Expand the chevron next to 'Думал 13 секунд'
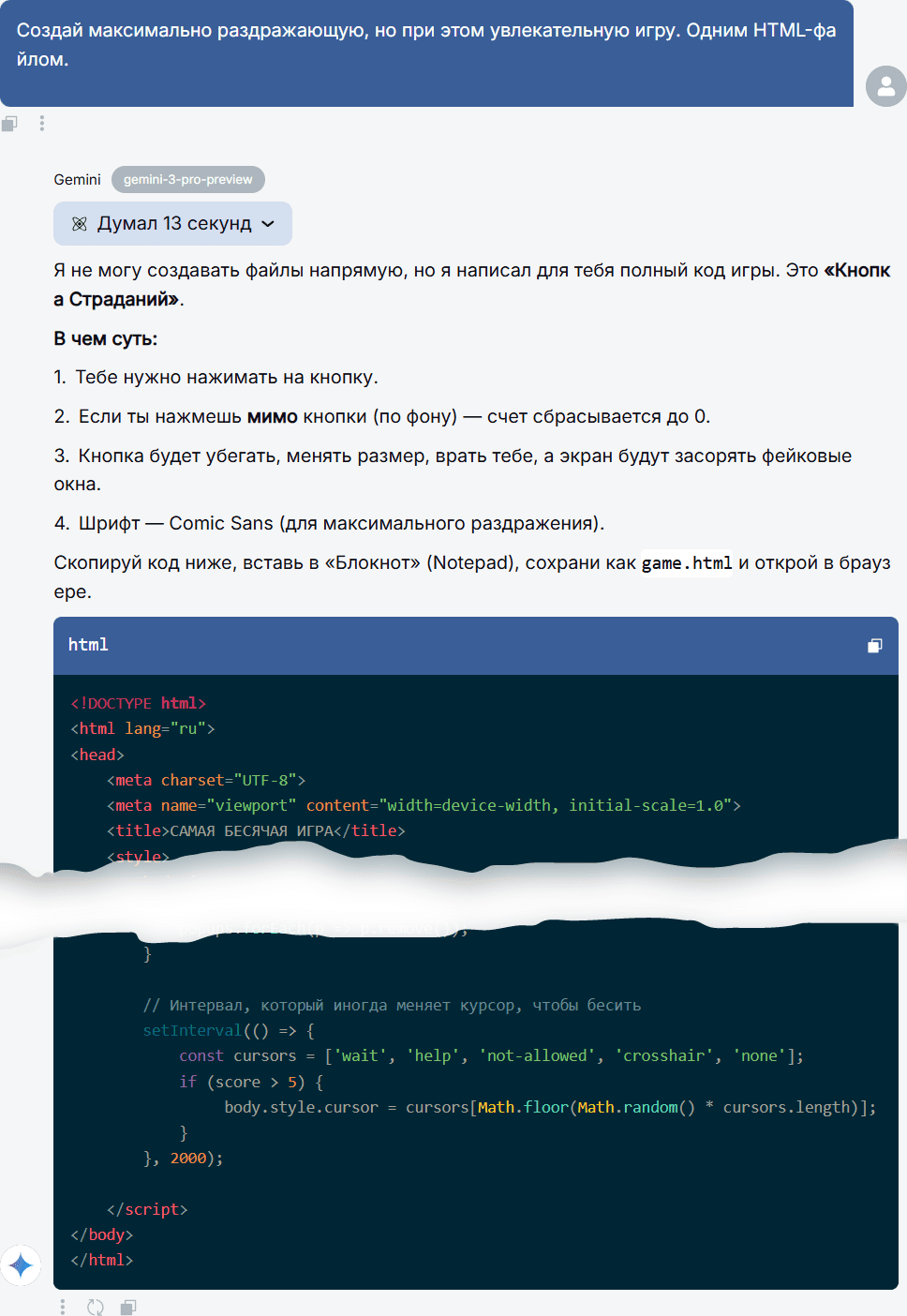This screenshot has height=1316, width=907. click(x=268, y=224)
